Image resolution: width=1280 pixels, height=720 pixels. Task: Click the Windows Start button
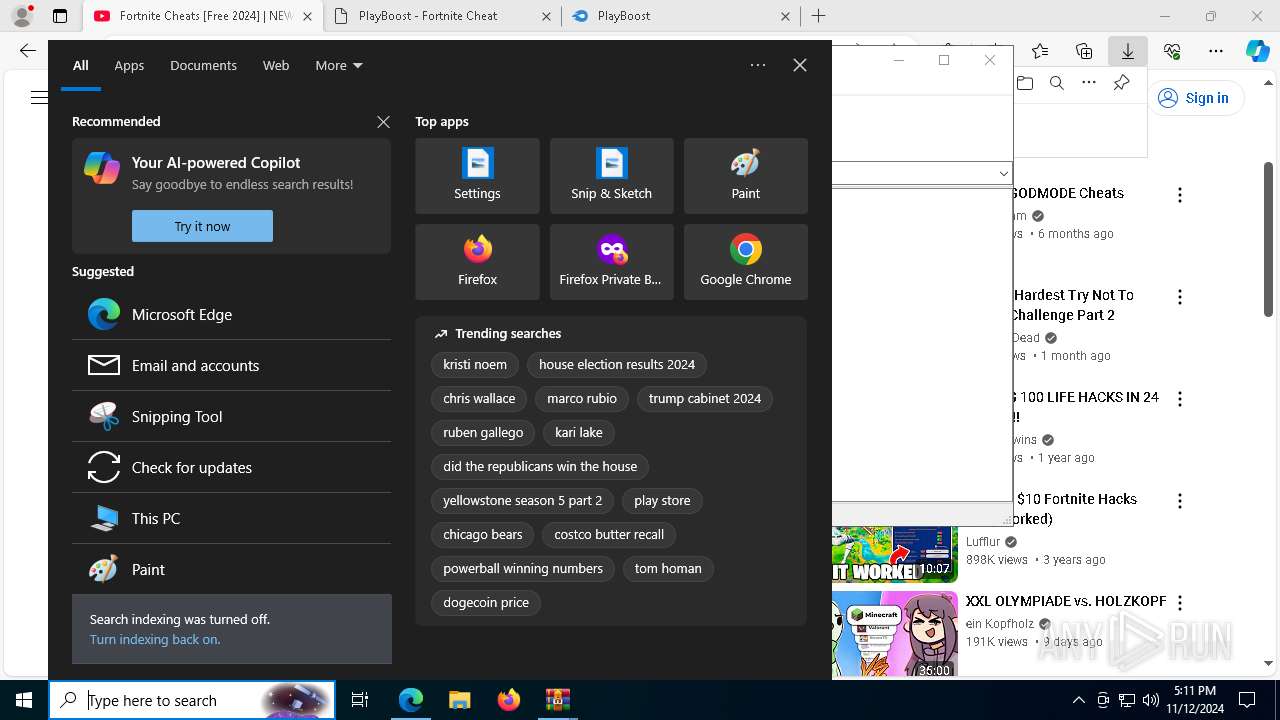(x=24, y=700)
